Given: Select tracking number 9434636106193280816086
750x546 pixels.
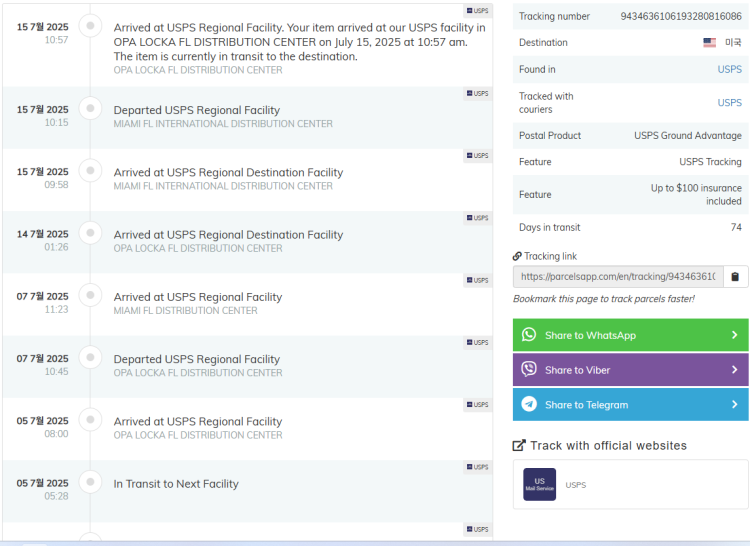Looking at the screenshot, I should [x=681, y=16].
